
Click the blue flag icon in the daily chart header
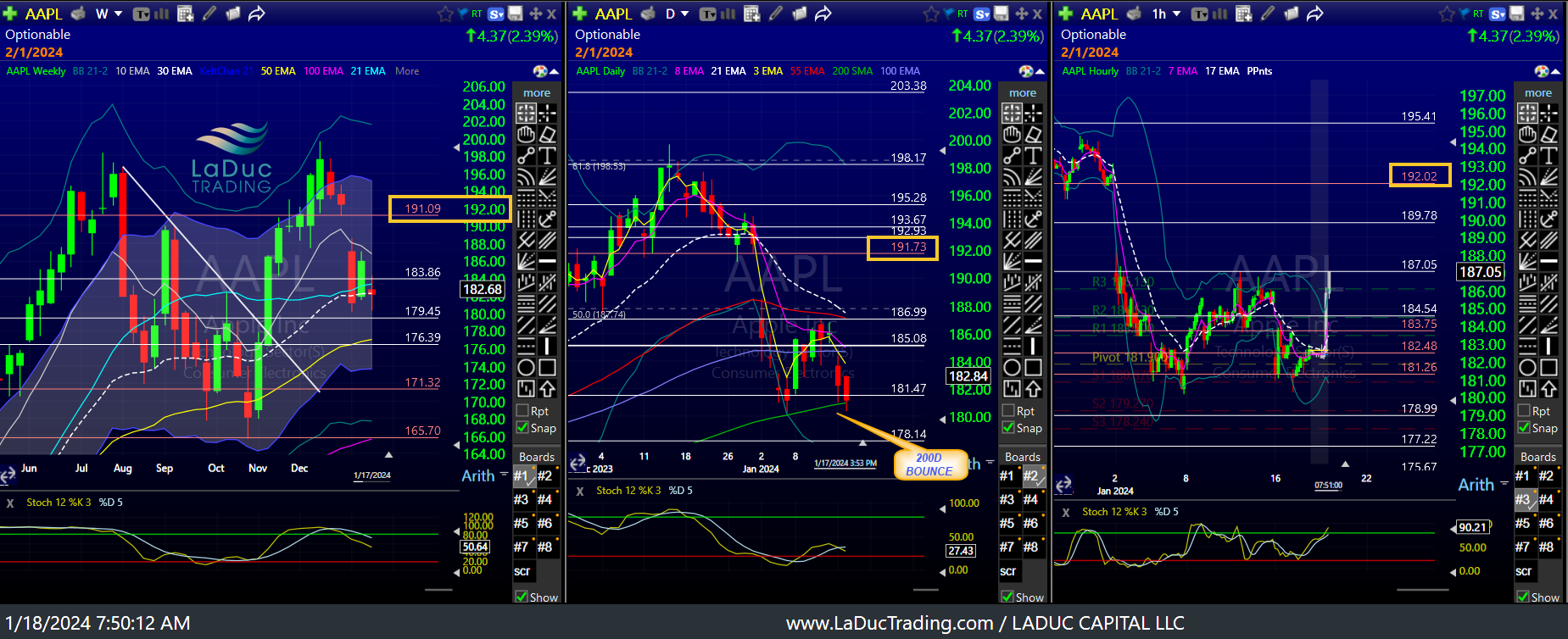click(x=948, y=14)
